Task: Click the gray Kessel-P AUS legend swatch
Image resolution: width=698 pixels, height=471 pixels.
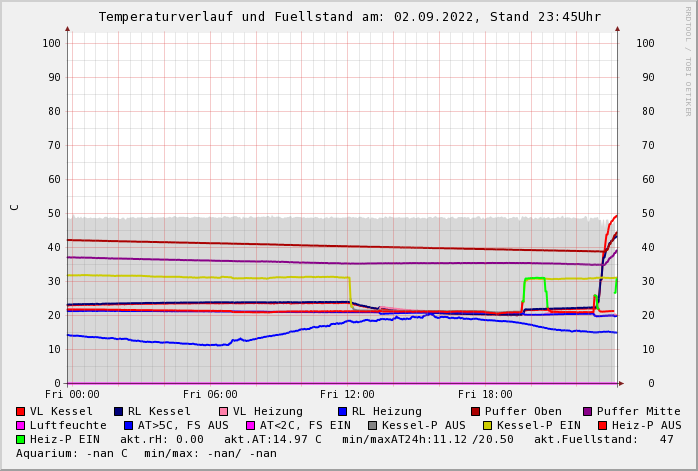Action: coord(372,425)
